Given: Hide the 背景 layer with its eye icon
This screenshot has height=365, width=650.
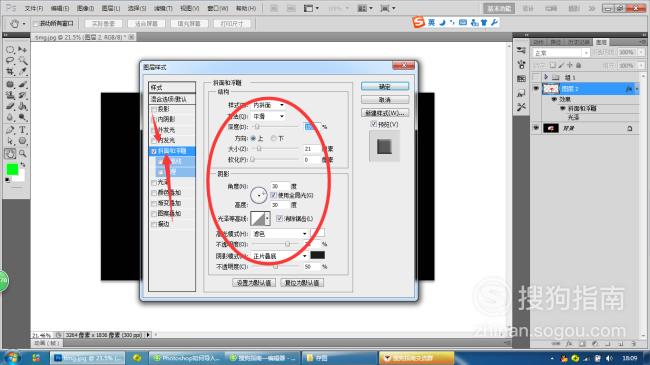Looking at the screenshot, I should click(x=536, y=128).
